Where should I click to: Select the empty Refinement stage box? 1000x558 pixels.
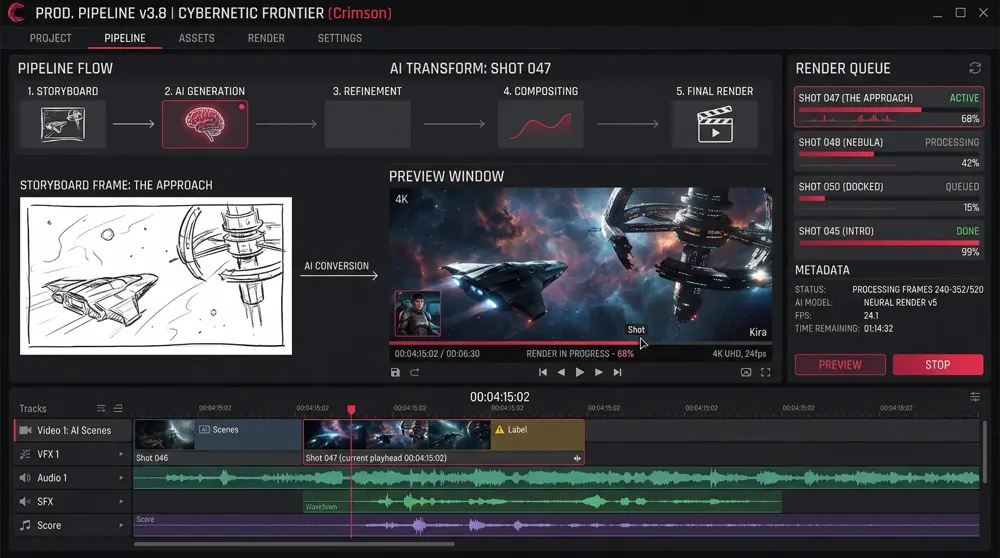367,124
